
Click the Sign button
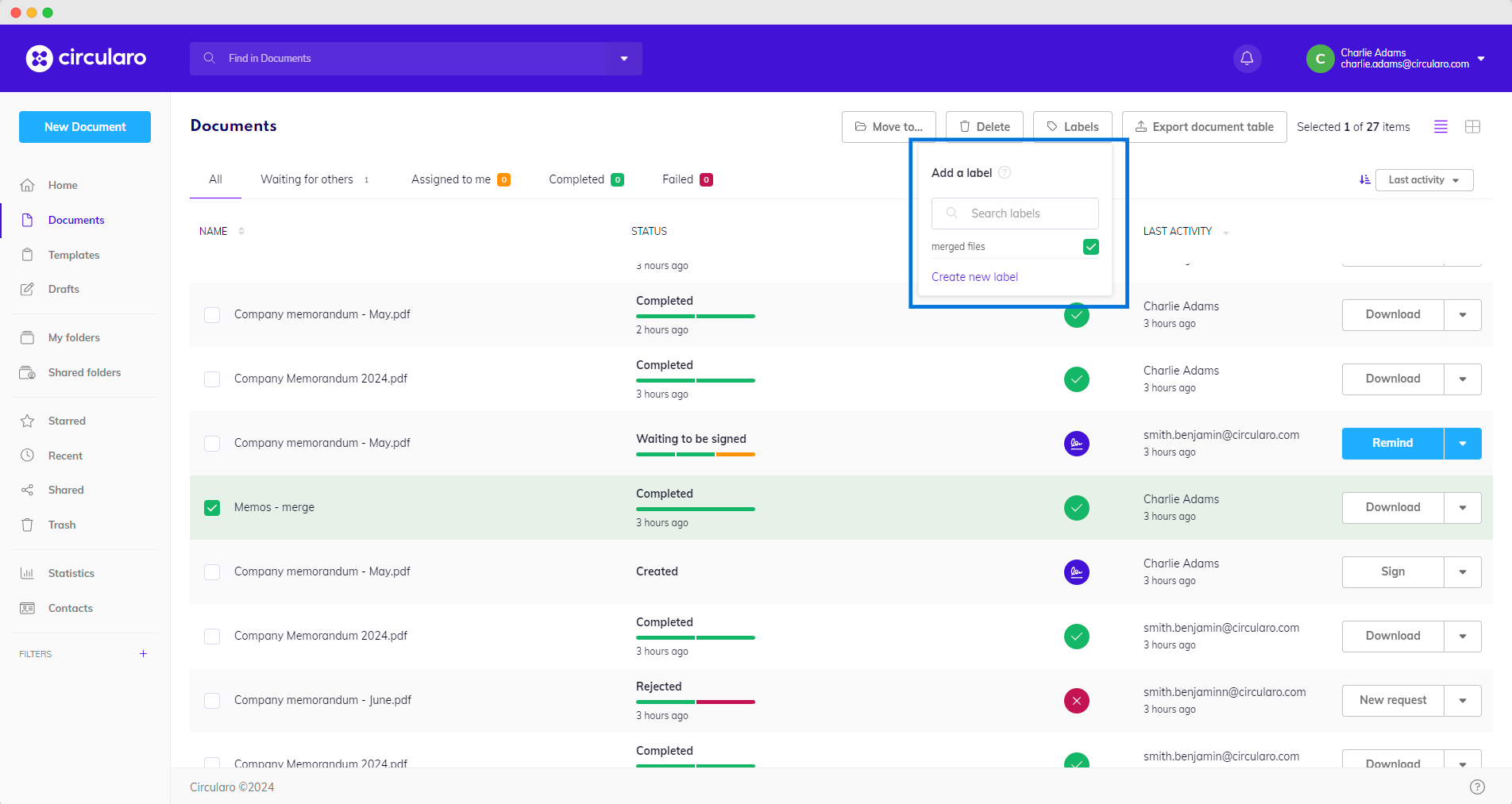pos(1393,572)
